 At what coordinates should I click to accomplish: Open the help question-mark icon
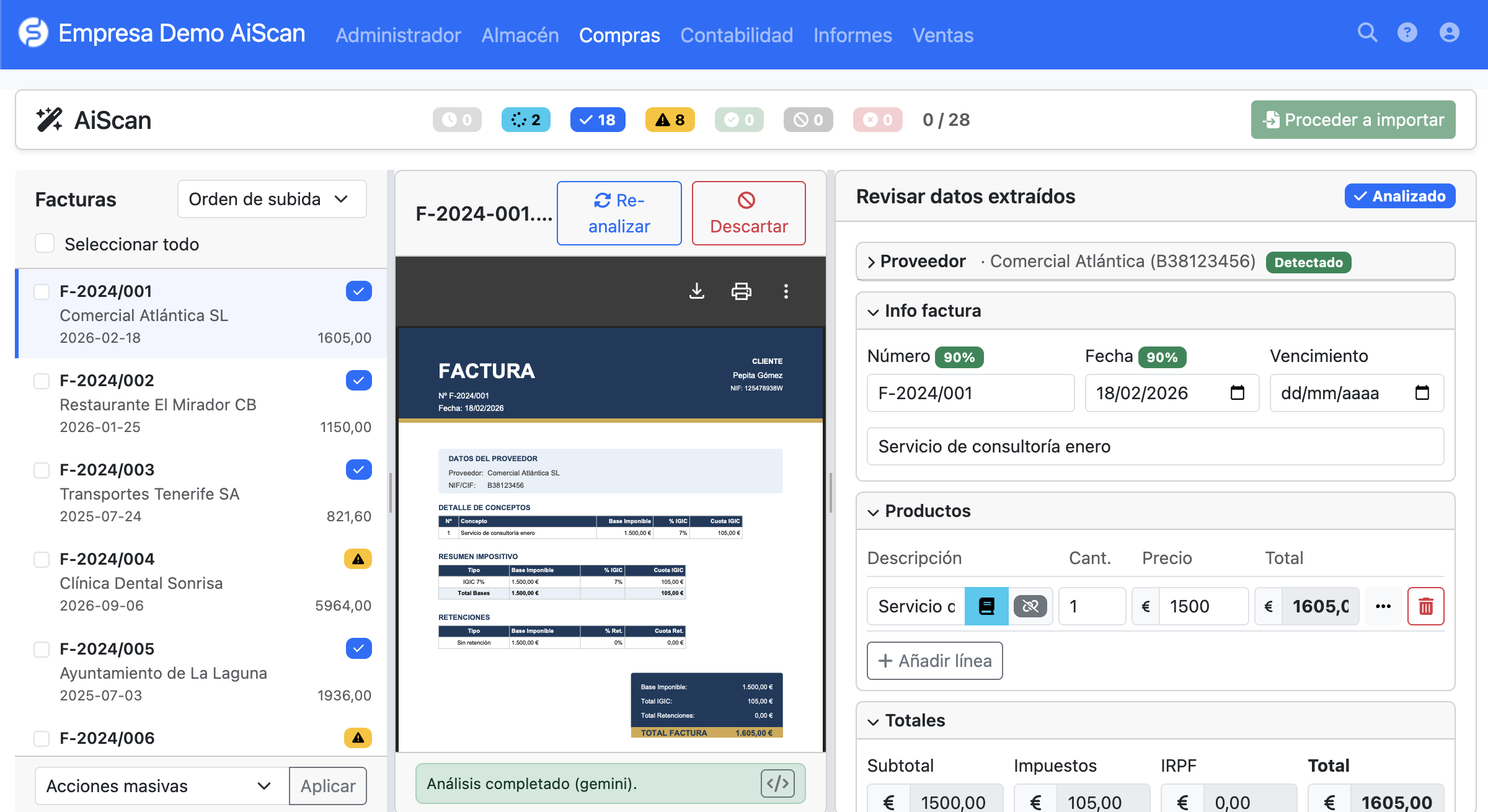pos(1407,33)
